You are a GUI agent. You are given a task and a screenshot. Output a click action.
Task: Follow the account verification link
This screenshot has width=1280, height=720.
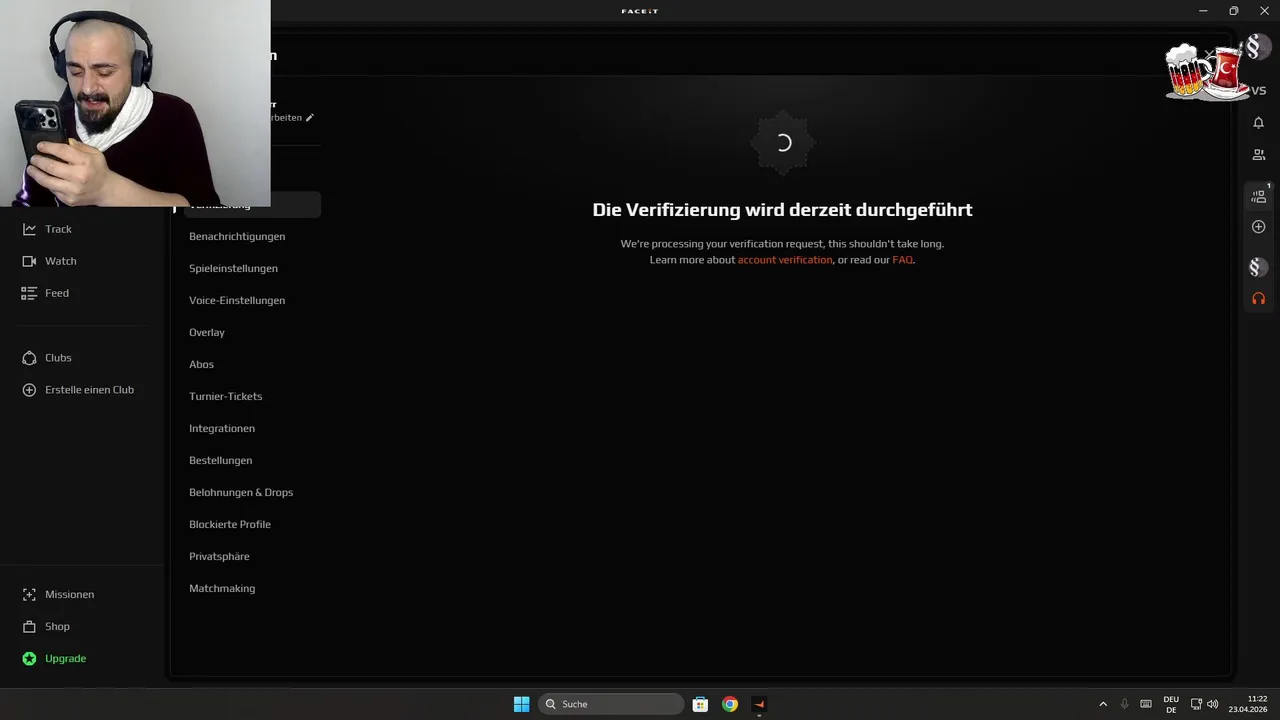[x=785, y=260]
